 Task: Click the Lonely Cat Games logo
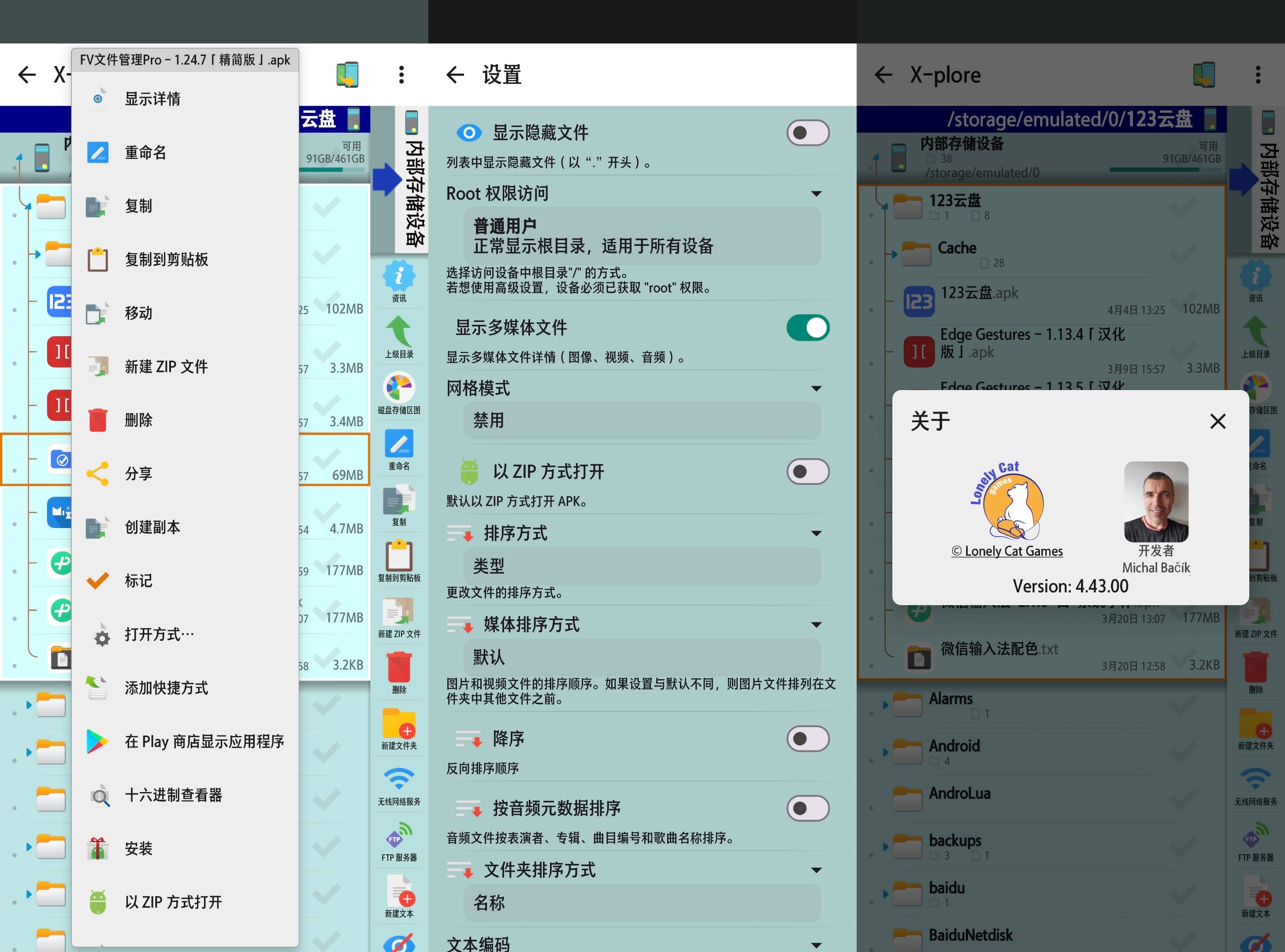(1007, 500)
